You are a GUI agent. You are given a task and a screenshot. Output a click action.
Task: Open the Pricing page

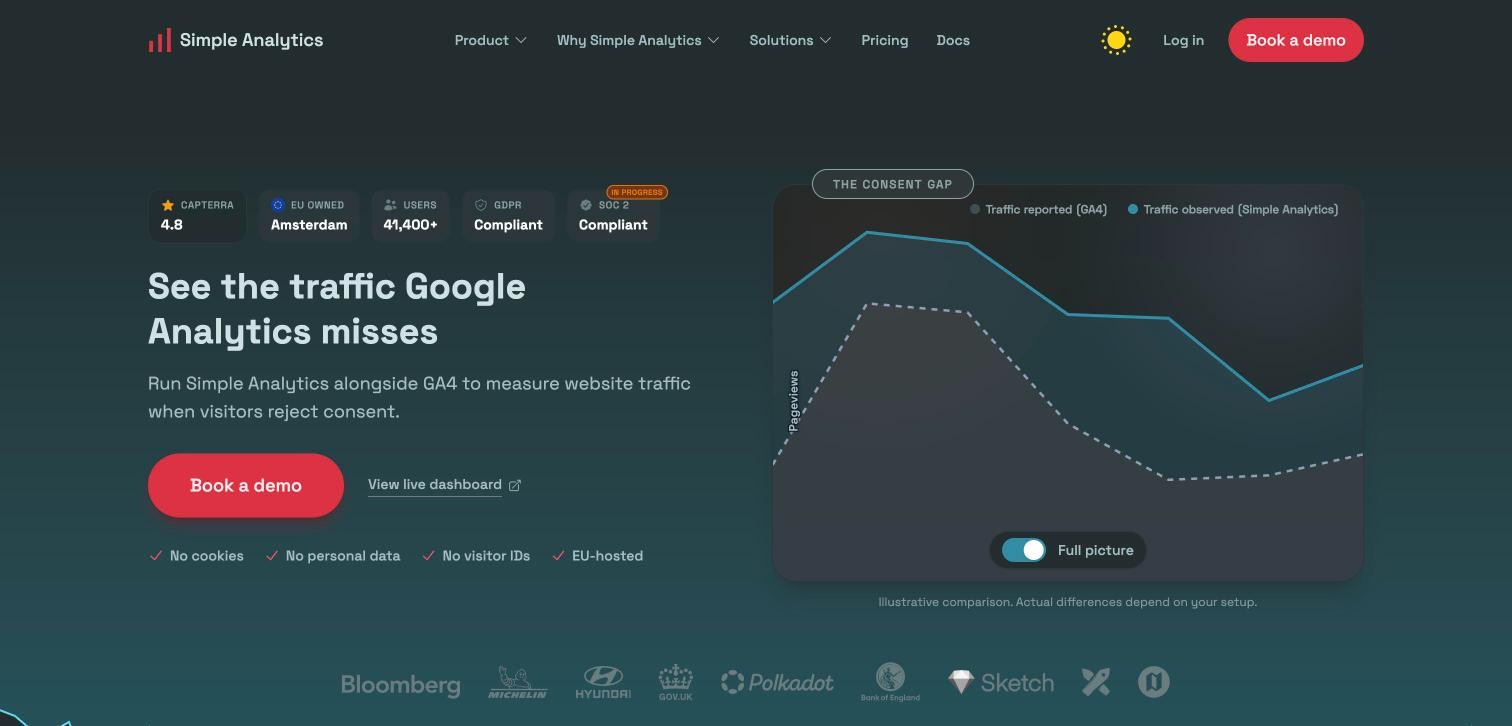coord(885,40)
